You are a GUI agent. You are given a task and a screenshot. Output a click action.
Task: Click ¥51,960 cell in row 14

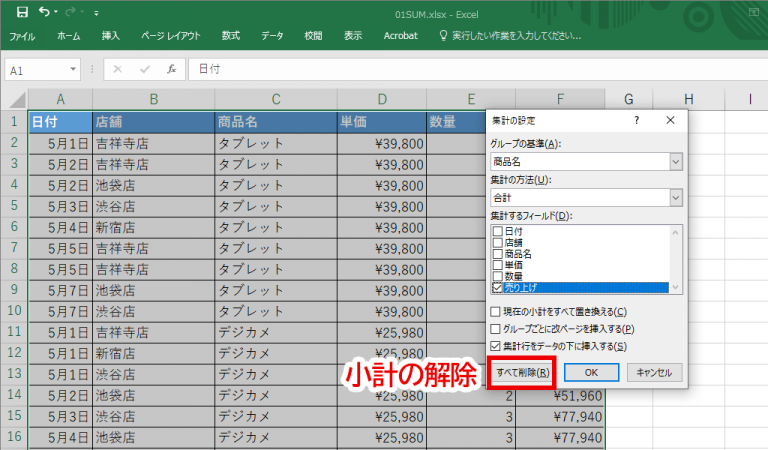tap(560, 396)
